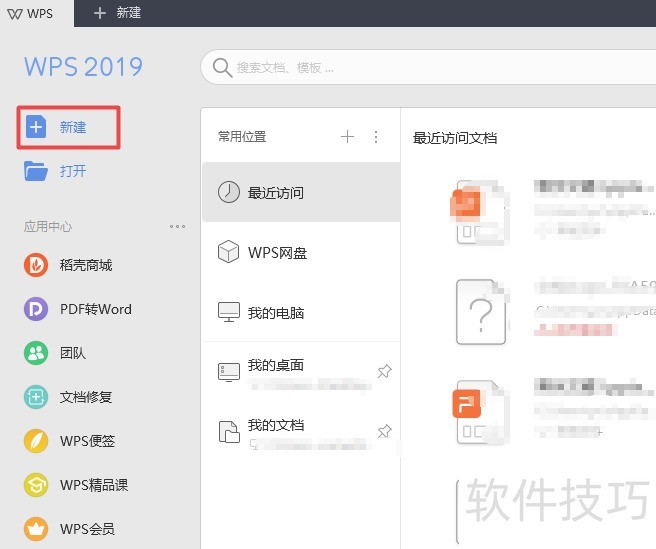This screenshot has width=656, height=549.
Task: Click the WPS logo icon in the title bar
Action: [x=15, y=14]
